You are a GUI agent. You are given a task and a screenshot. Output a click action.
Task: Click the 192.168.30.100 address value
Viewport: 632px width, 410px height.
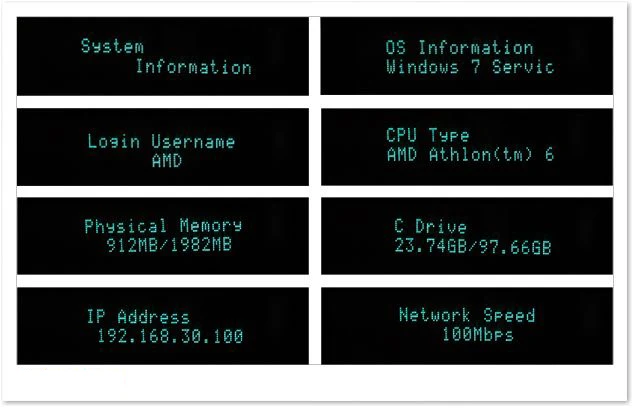click(169, 337)
